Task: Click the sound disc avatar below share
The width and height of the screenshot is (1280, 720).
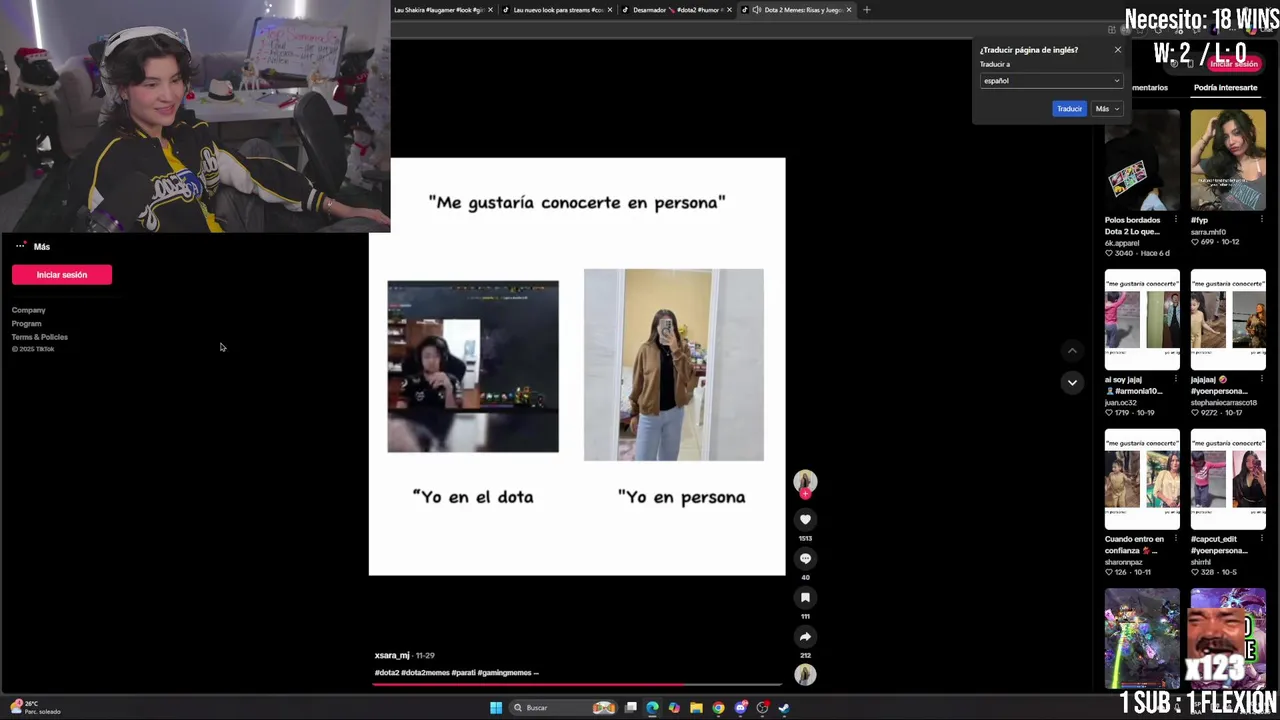Action: click(x=805, y=675)
